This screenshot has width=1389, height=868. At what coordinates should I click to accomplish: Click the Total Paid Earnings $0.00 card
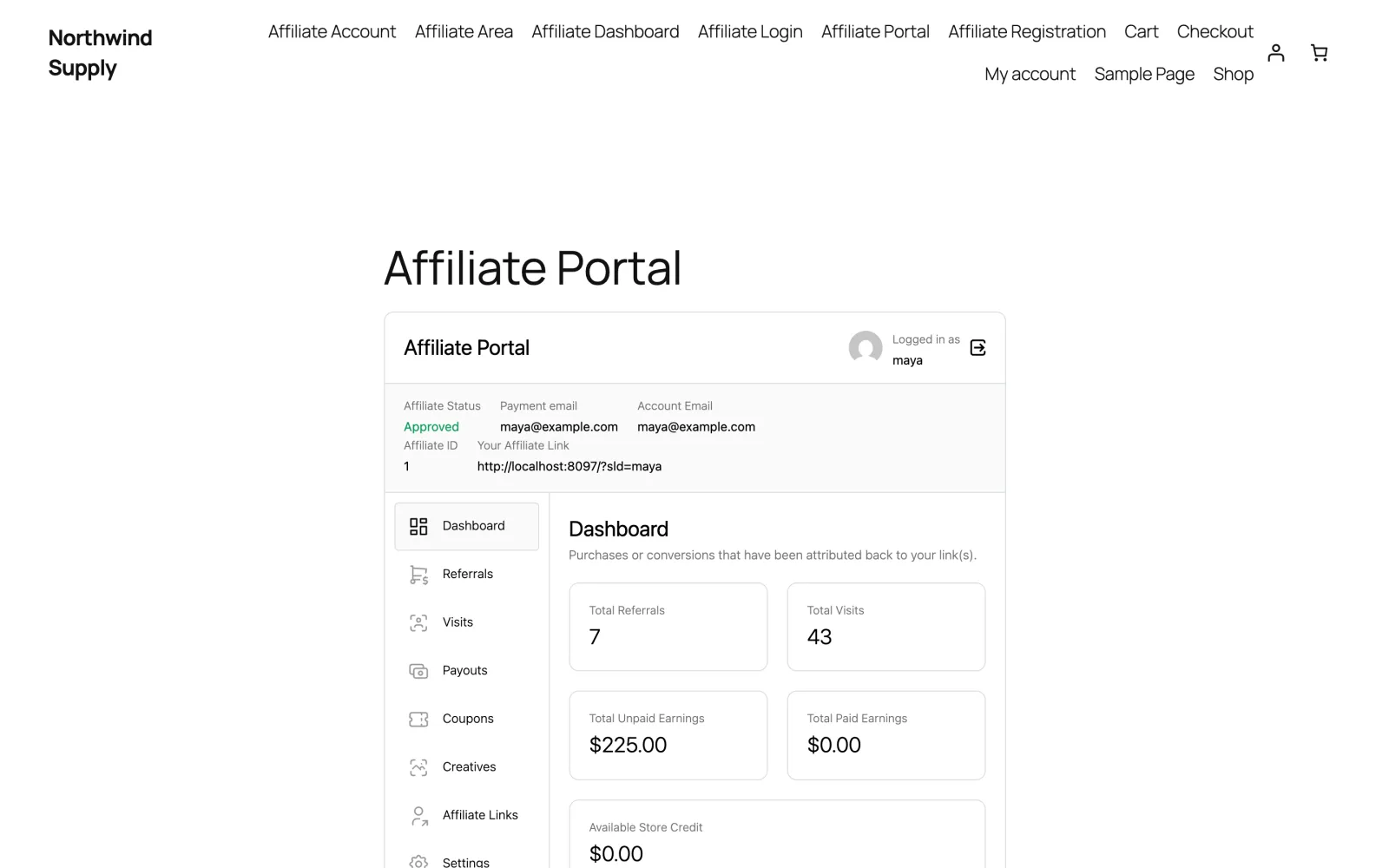click(x=886, y=735)
